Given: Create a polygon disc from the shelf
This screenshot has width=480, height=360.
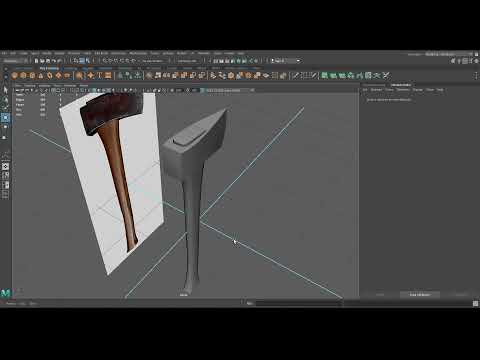Looking at the screenshot, I should coord(67,76).
